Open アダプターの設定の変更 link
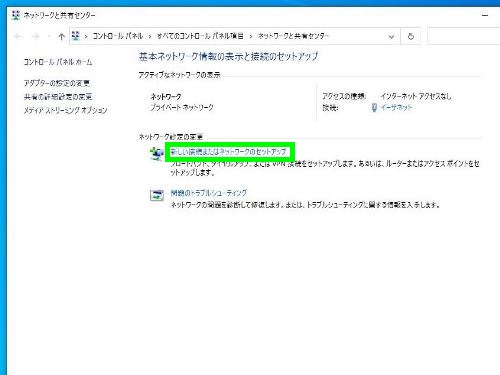500x375 pixels. click(x=57, y=83)
